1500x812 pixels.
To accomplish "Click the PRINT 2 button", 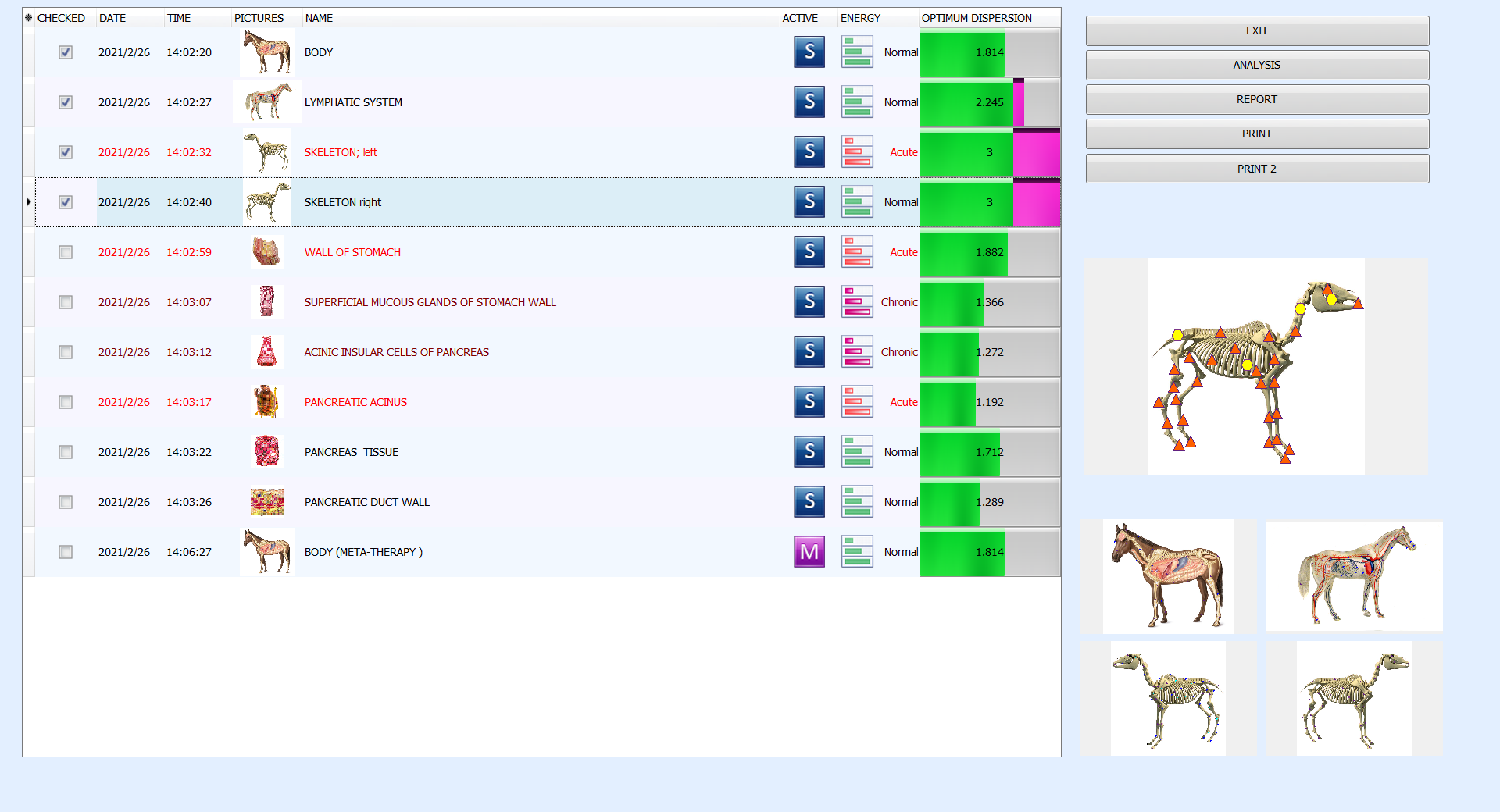I will [1257, 169].
